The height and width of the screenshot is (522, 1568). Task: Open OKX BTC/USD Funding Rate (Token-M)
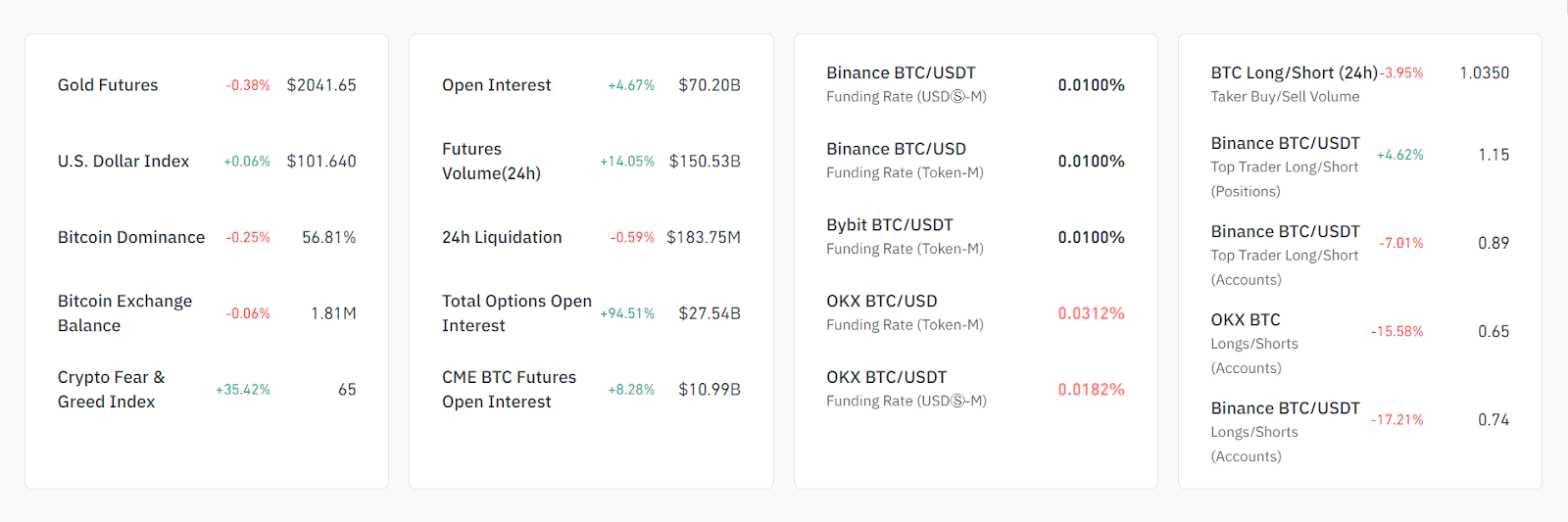[904, 312]
